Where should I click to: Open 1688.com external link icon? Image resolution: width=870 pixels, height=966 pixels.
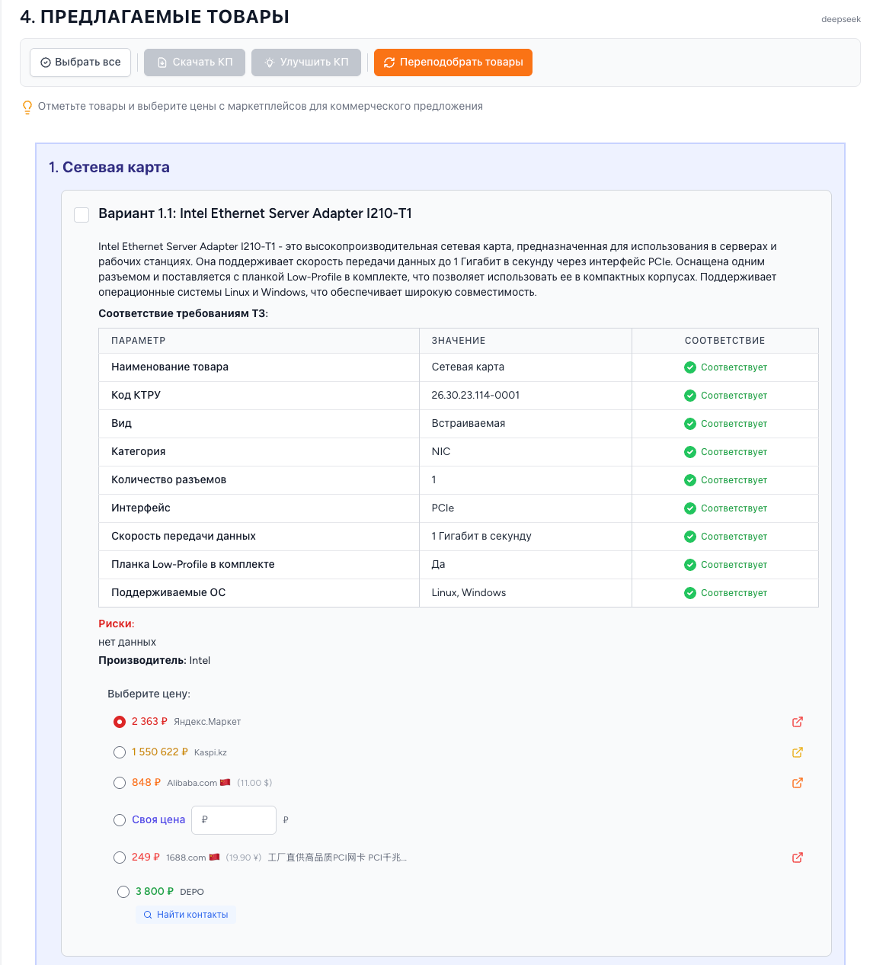point(797,858)
